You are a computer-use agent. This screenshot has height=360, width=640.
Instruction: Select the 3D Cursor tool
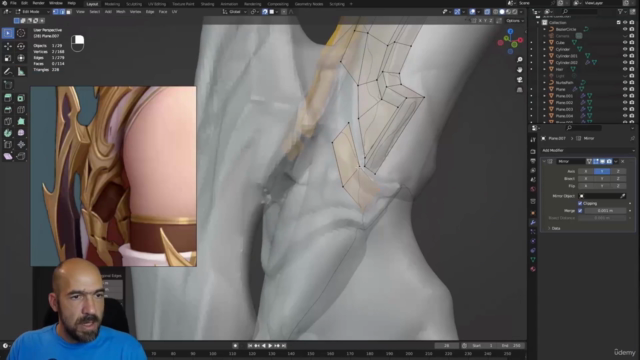point(21,33)
